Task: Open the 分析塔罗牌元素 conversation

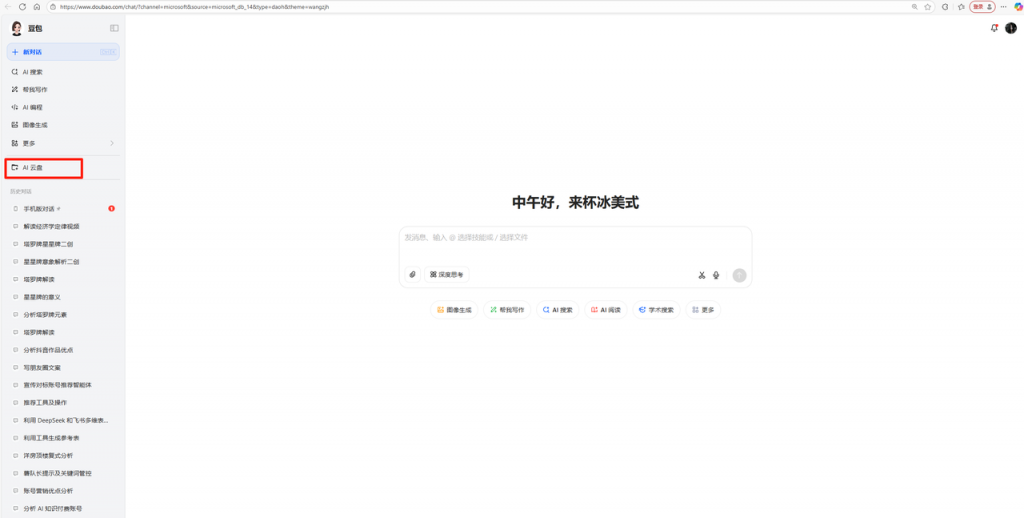Action: [x=63, y=314]
